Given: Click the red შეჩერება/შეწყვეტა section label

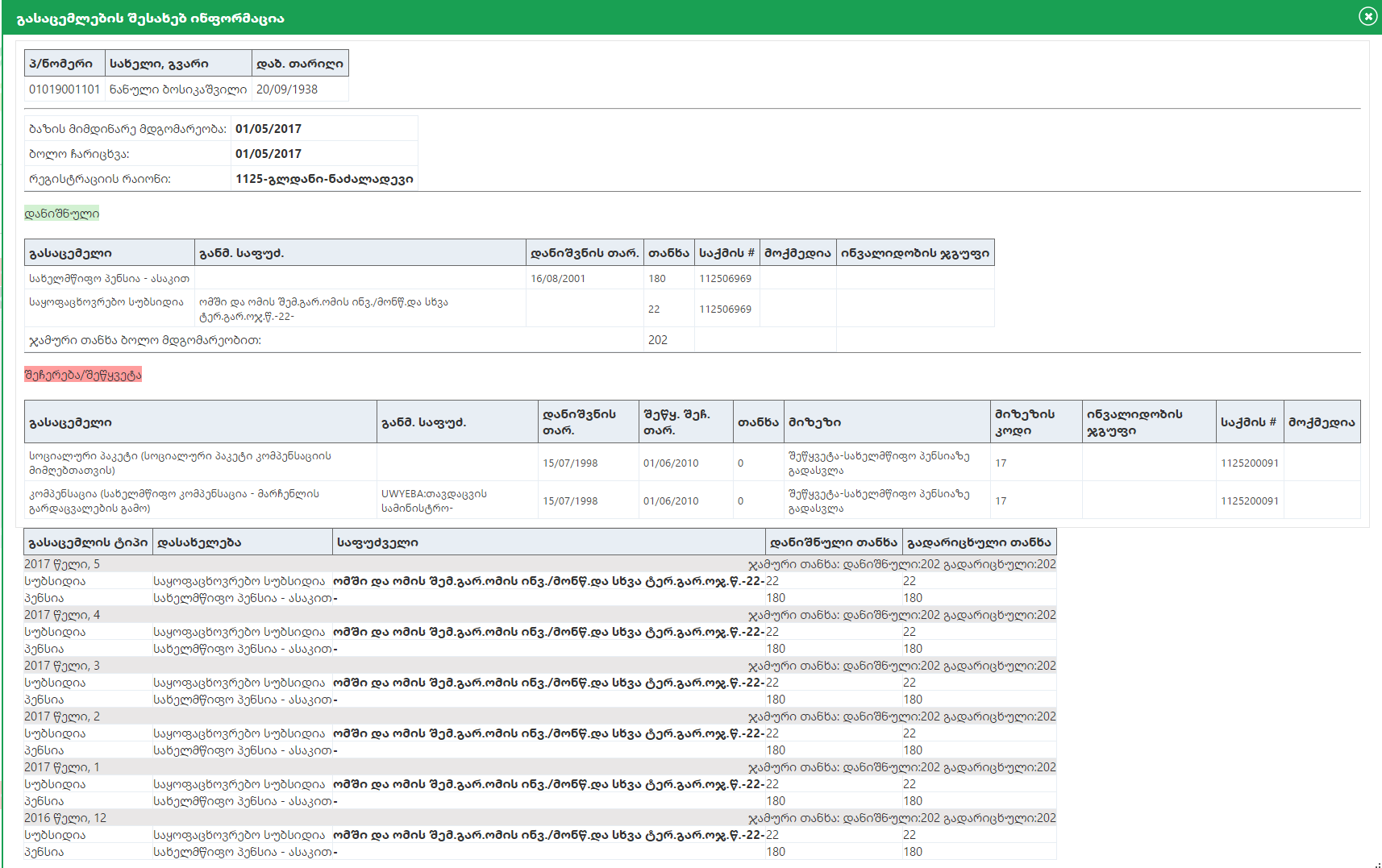Looking at the screenshot, I should (83, 375).
